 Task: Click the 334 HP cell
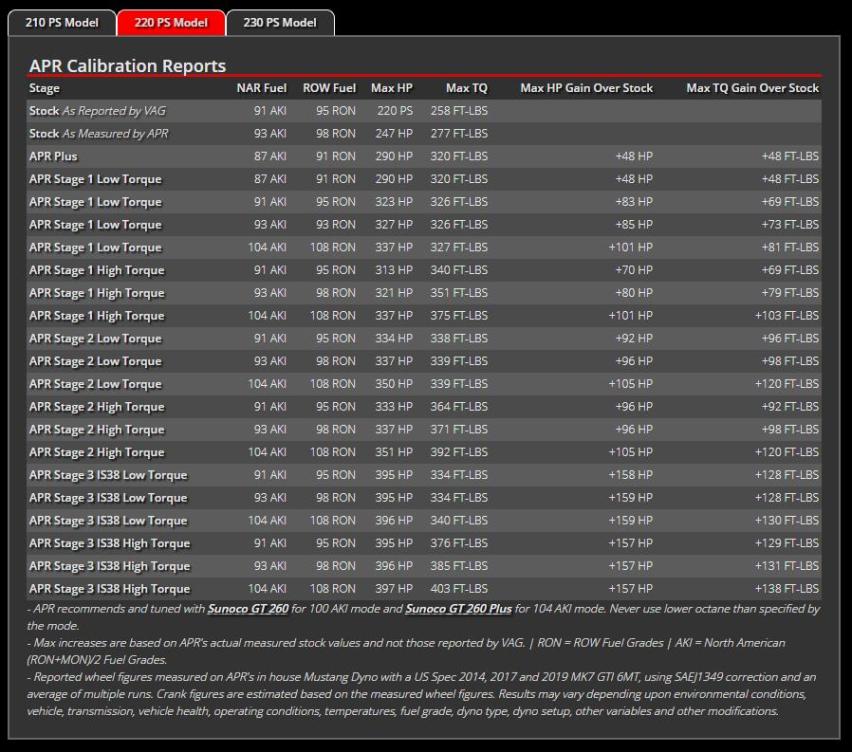[394, 339]
